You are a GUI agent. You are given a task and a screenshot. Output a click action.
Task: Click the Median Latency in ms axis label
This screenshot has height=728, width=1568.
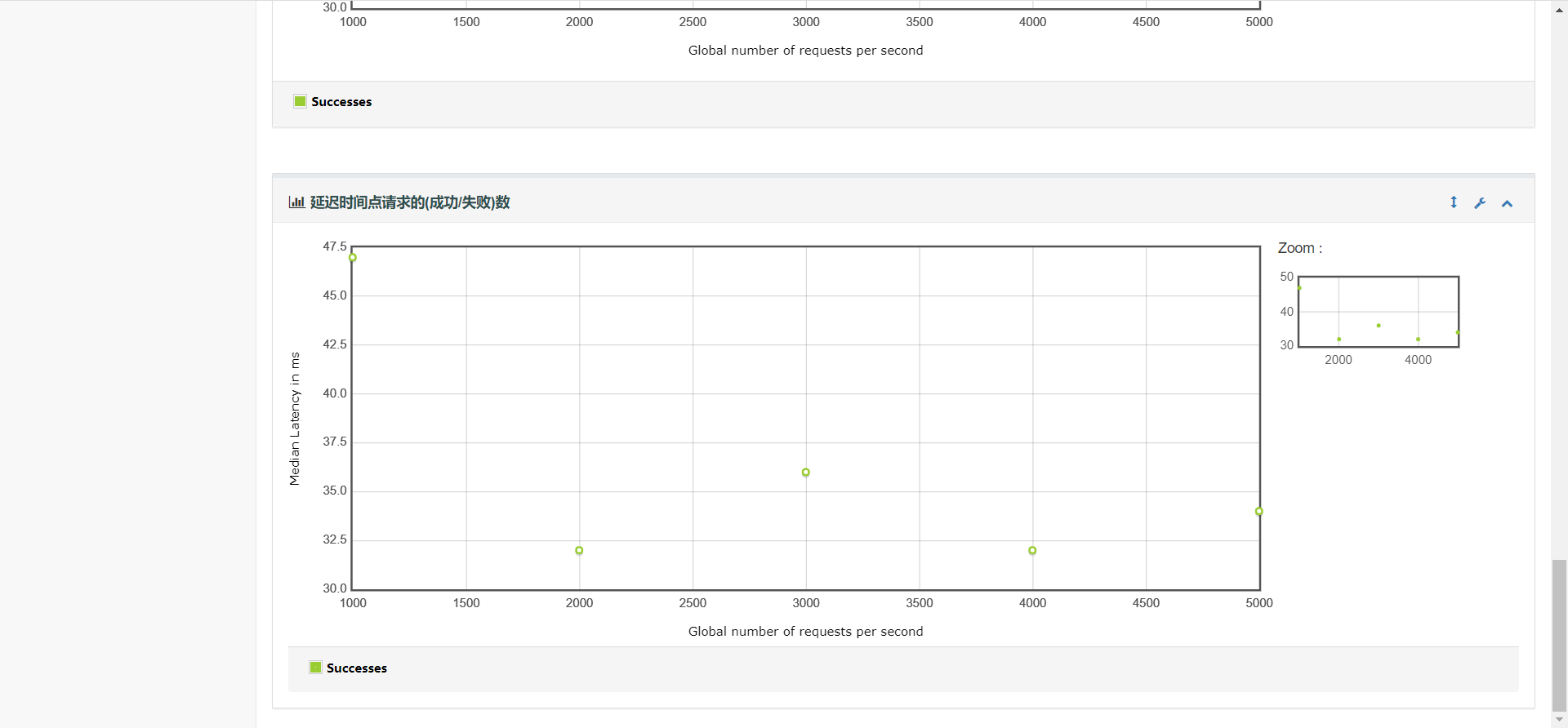(x=295, y=419)
